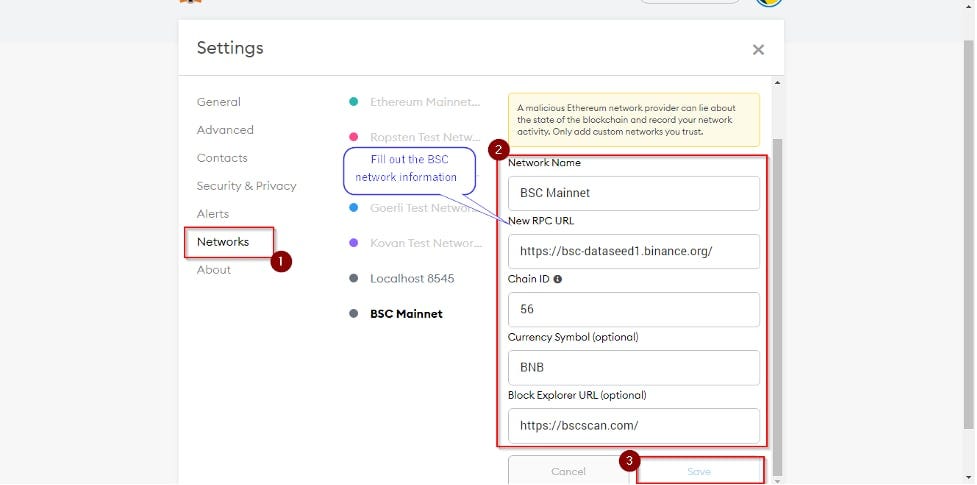Switch to the Networks settings section
977x485 pixels.
click(x=223, y=242)
